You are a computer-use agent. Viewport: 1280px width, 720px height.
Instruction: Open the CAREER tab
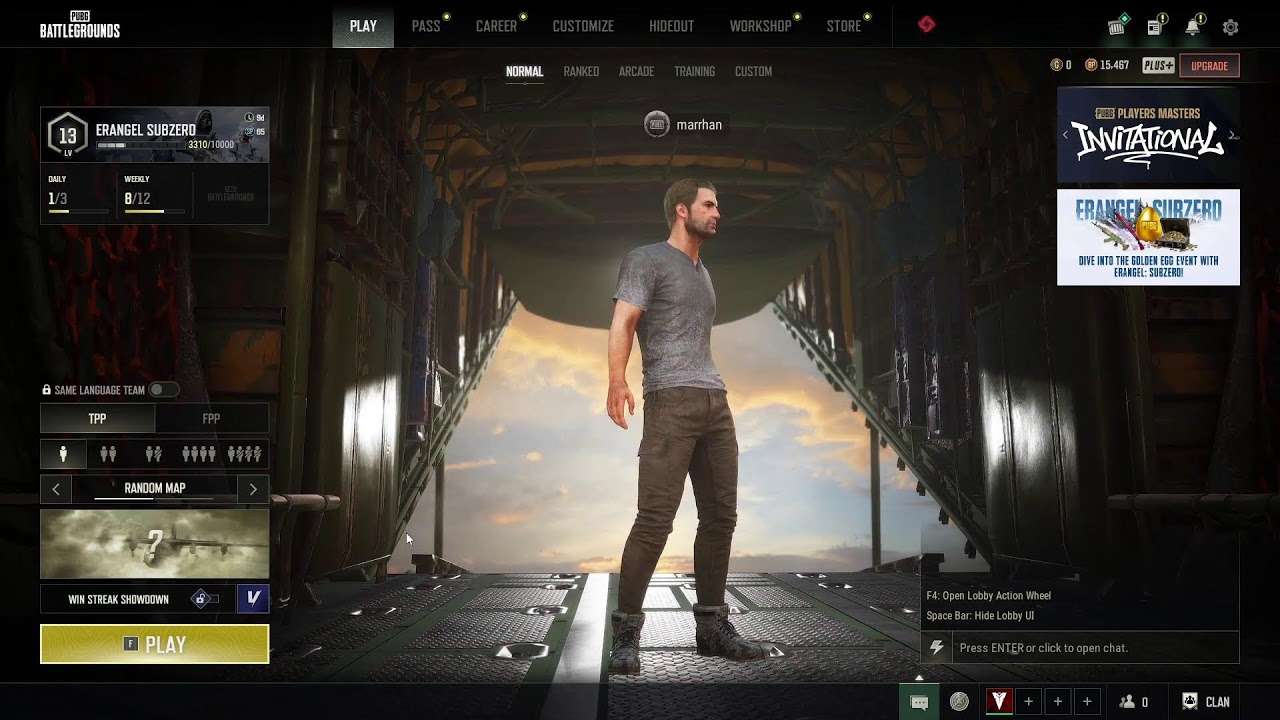pyautogui.click(x=497, y=26)
